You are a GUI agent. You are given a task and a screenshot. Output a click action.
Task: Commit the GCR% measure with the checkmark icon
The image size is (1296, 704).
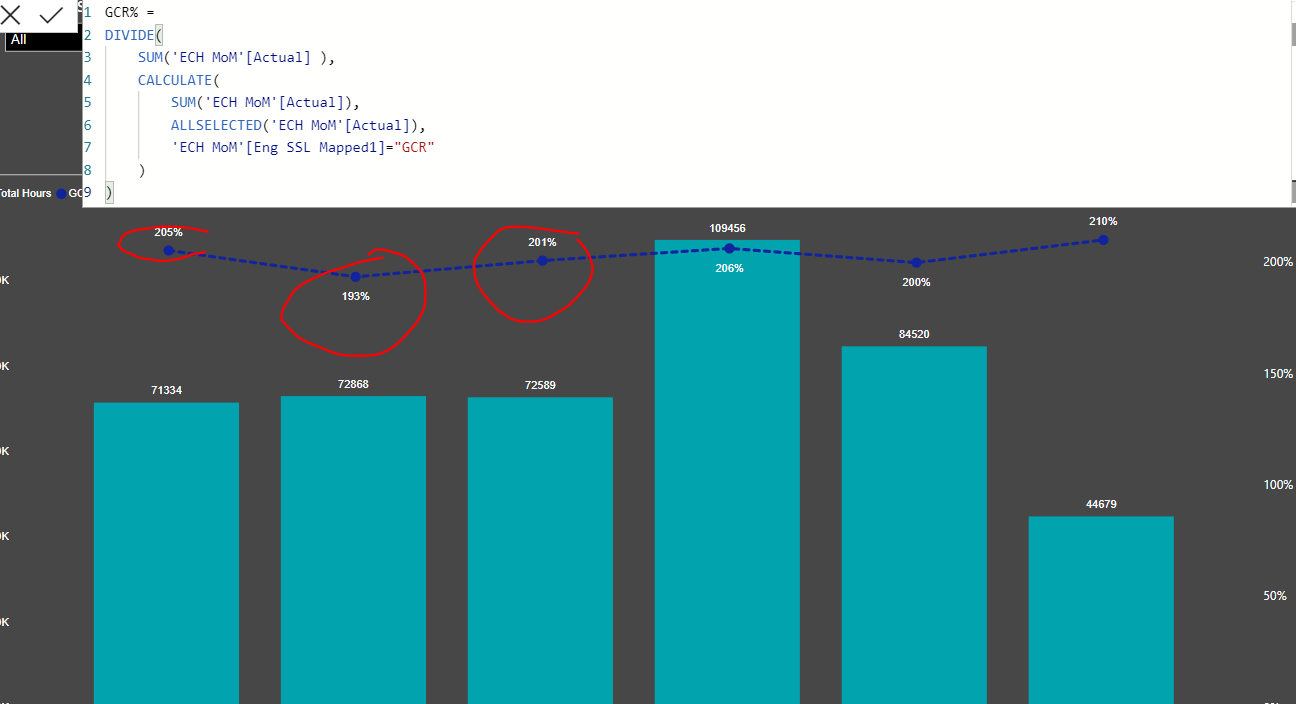click(x=51, y=15)
